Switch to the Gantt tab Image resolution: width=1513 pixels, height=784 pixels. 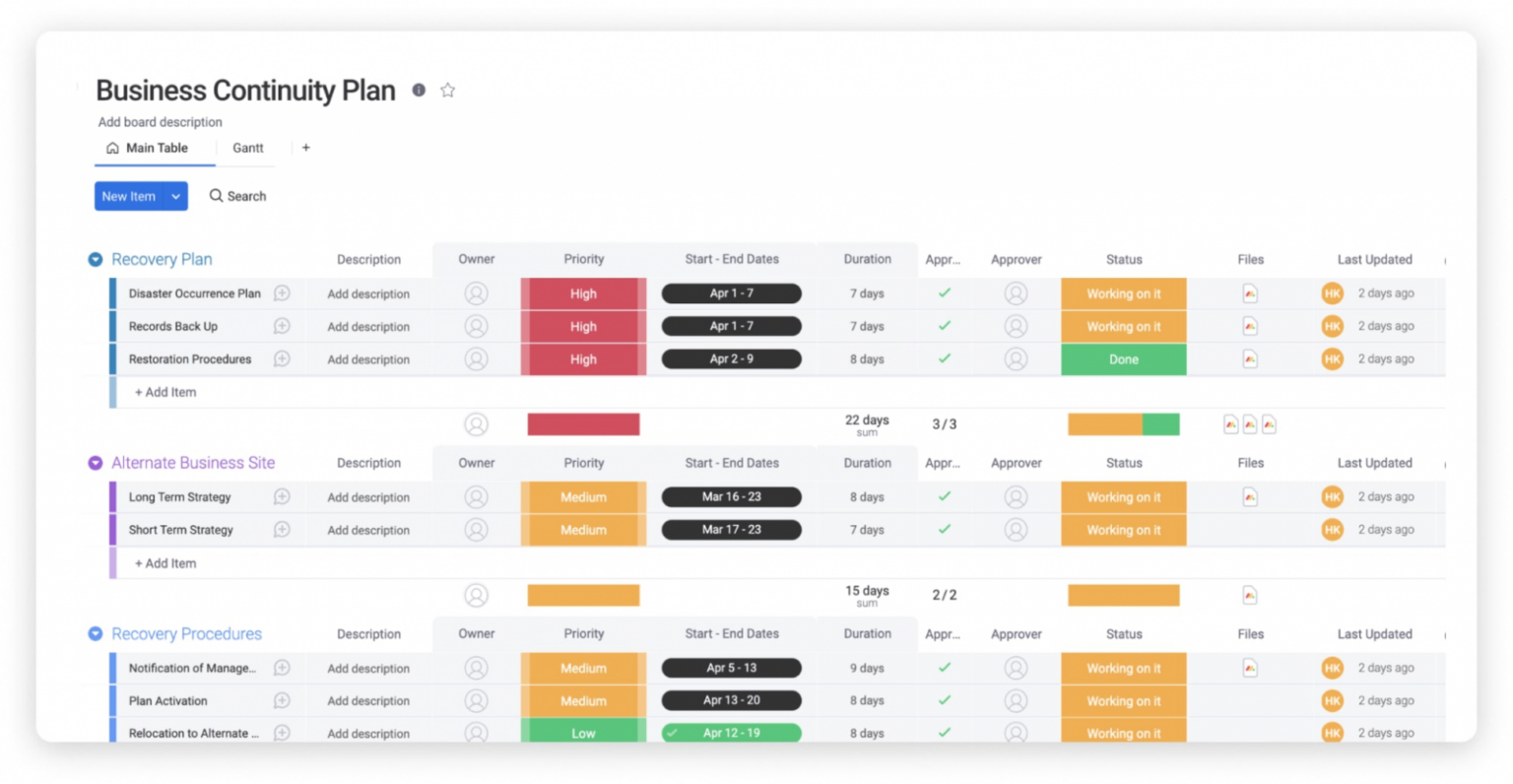tap(247, 148)
